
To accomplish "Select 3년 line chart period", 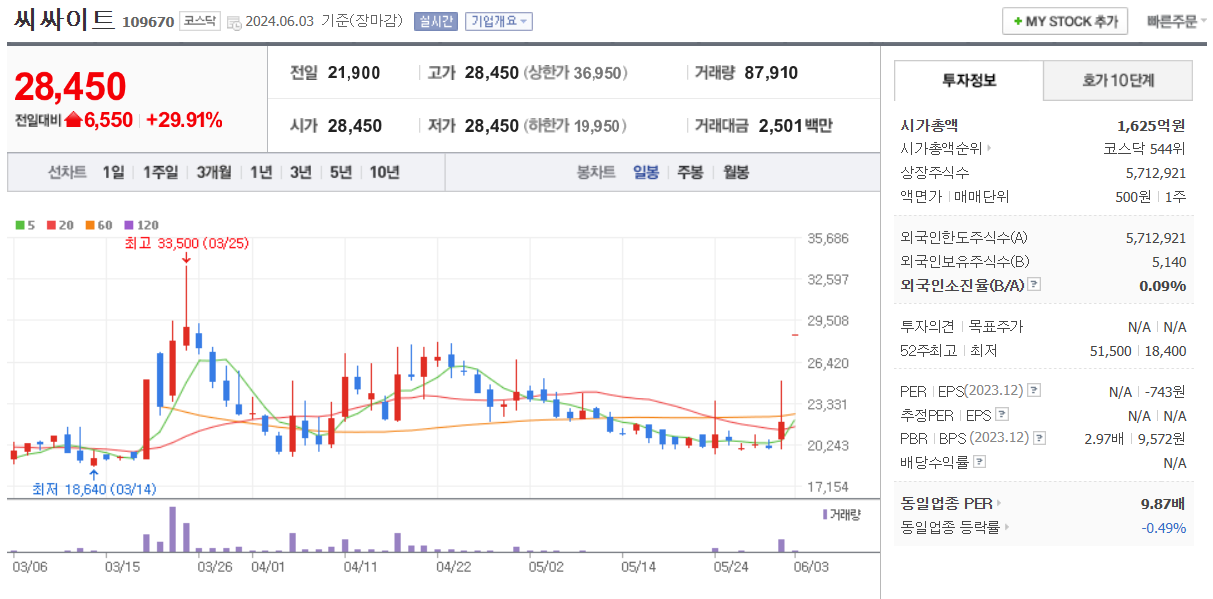I will (x=301, y=172).
